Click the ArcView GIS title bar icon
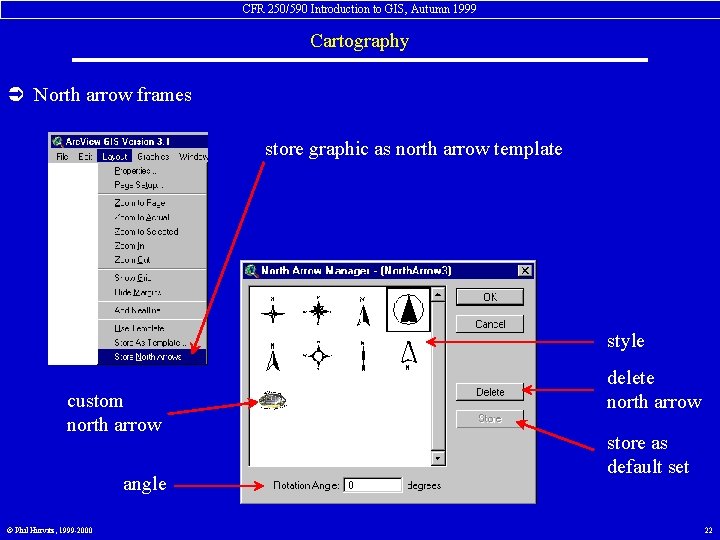Image resolution: width=720 pixels, height=540 pixels. [x=57, y=141]
